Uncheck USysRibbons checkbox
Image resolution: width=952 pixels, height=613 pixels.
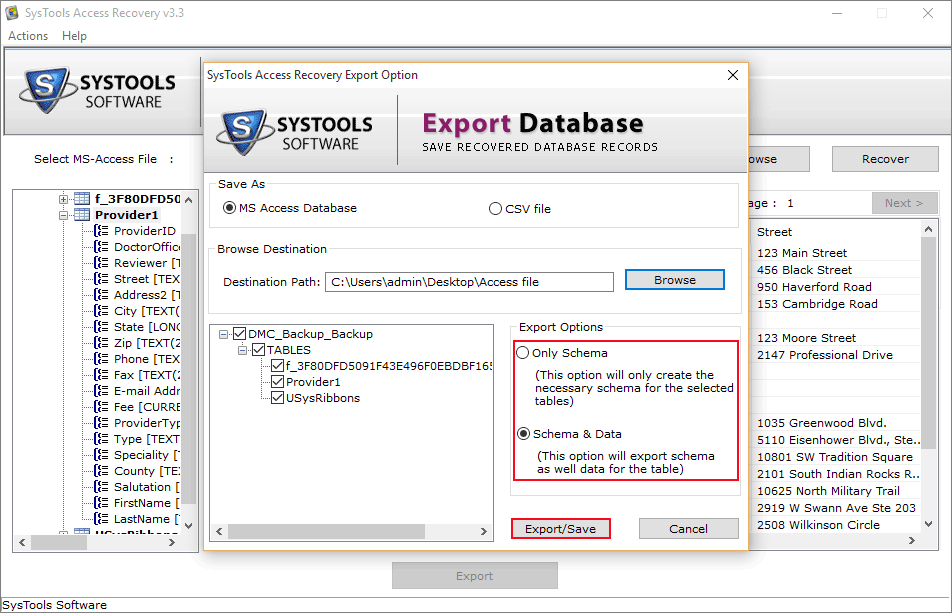click(277, 398)
